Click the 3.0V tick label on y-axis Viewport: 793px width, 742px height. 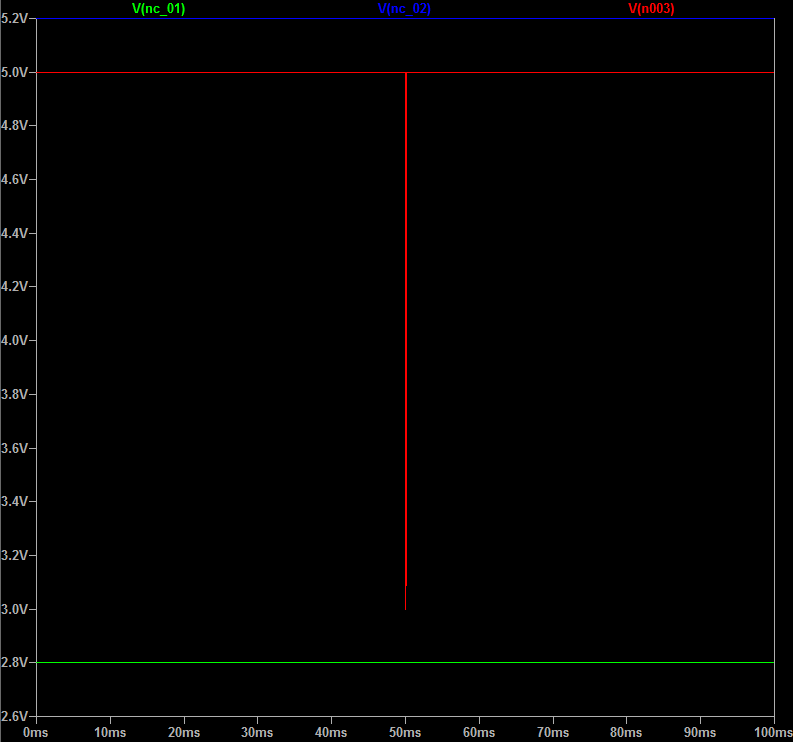[x=17, y=609]
